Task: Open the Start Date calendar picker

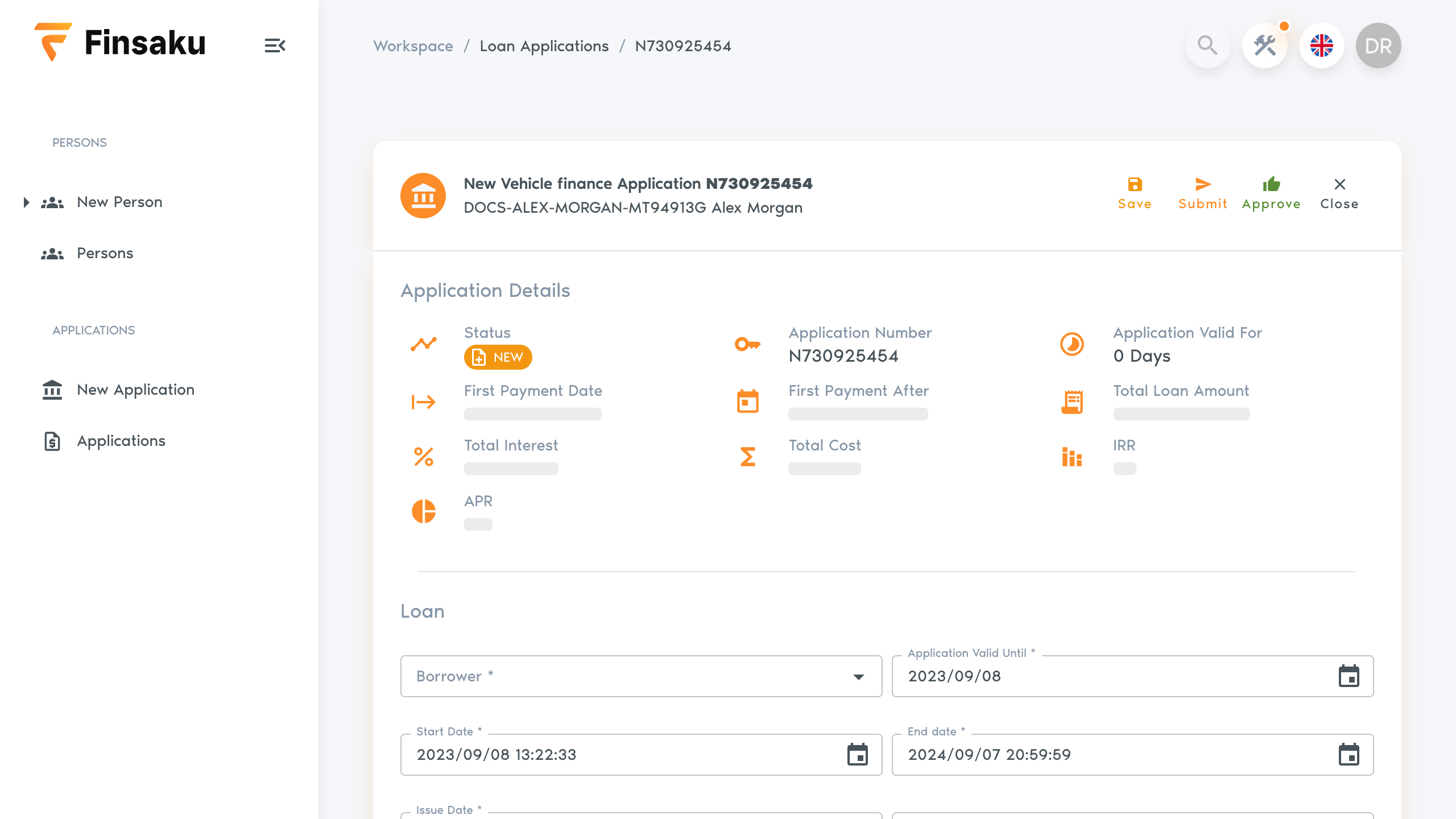Action: 857,755
